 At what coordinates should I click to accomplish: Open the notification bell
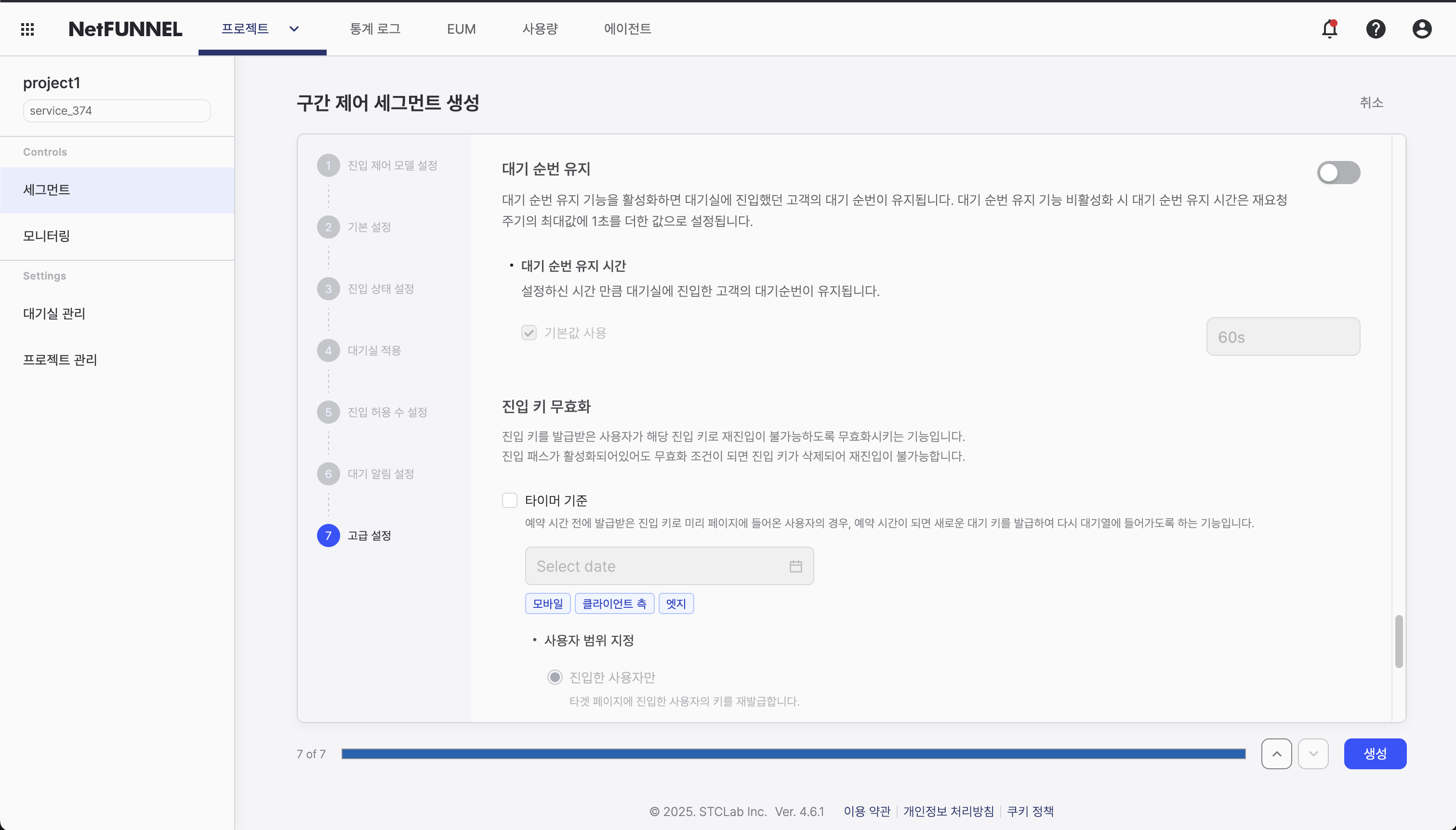(1329, 29)
